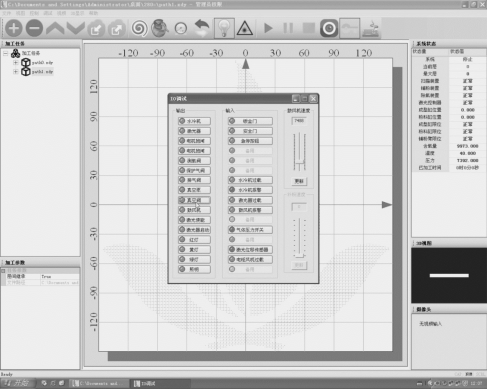
Task: Click the laser warning triangle icon
Action: point(245,28)
